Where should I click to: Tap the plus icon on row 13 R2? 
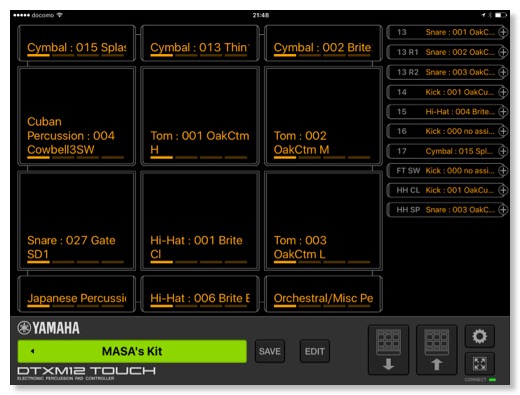click(503, 72)
